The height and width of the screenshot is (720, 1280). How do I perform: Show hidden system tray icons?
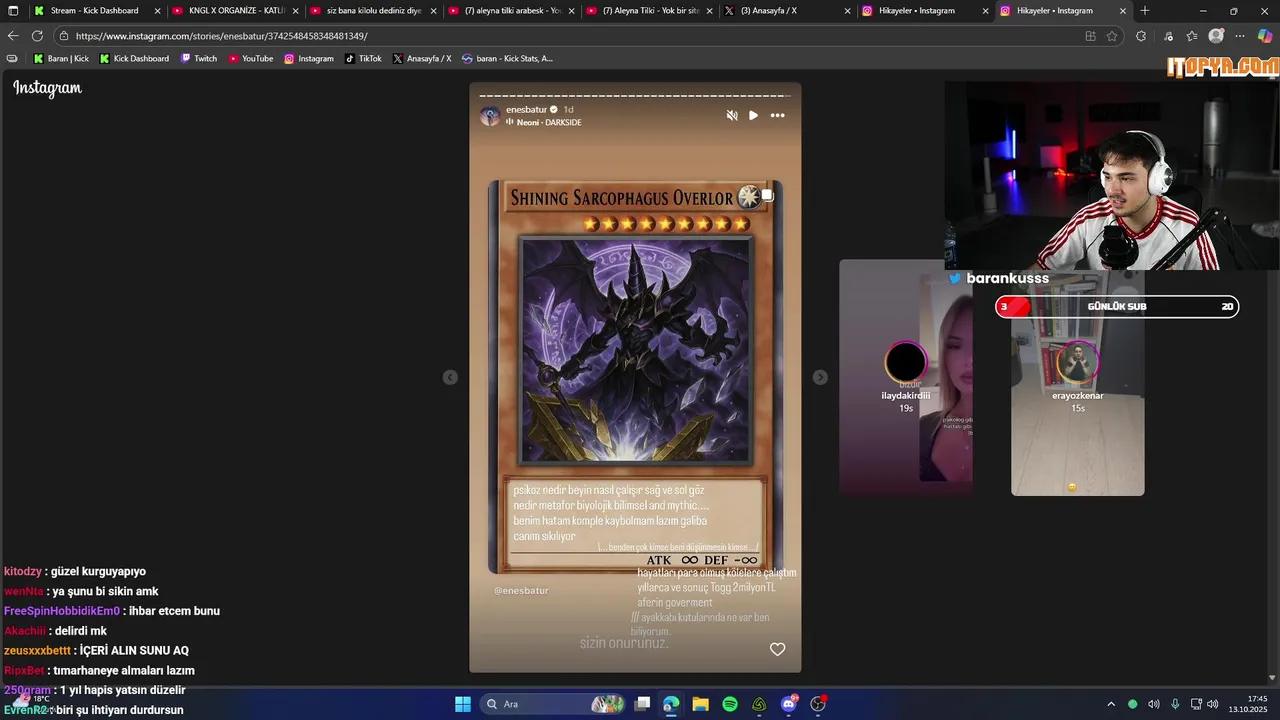click(1110, 704)
